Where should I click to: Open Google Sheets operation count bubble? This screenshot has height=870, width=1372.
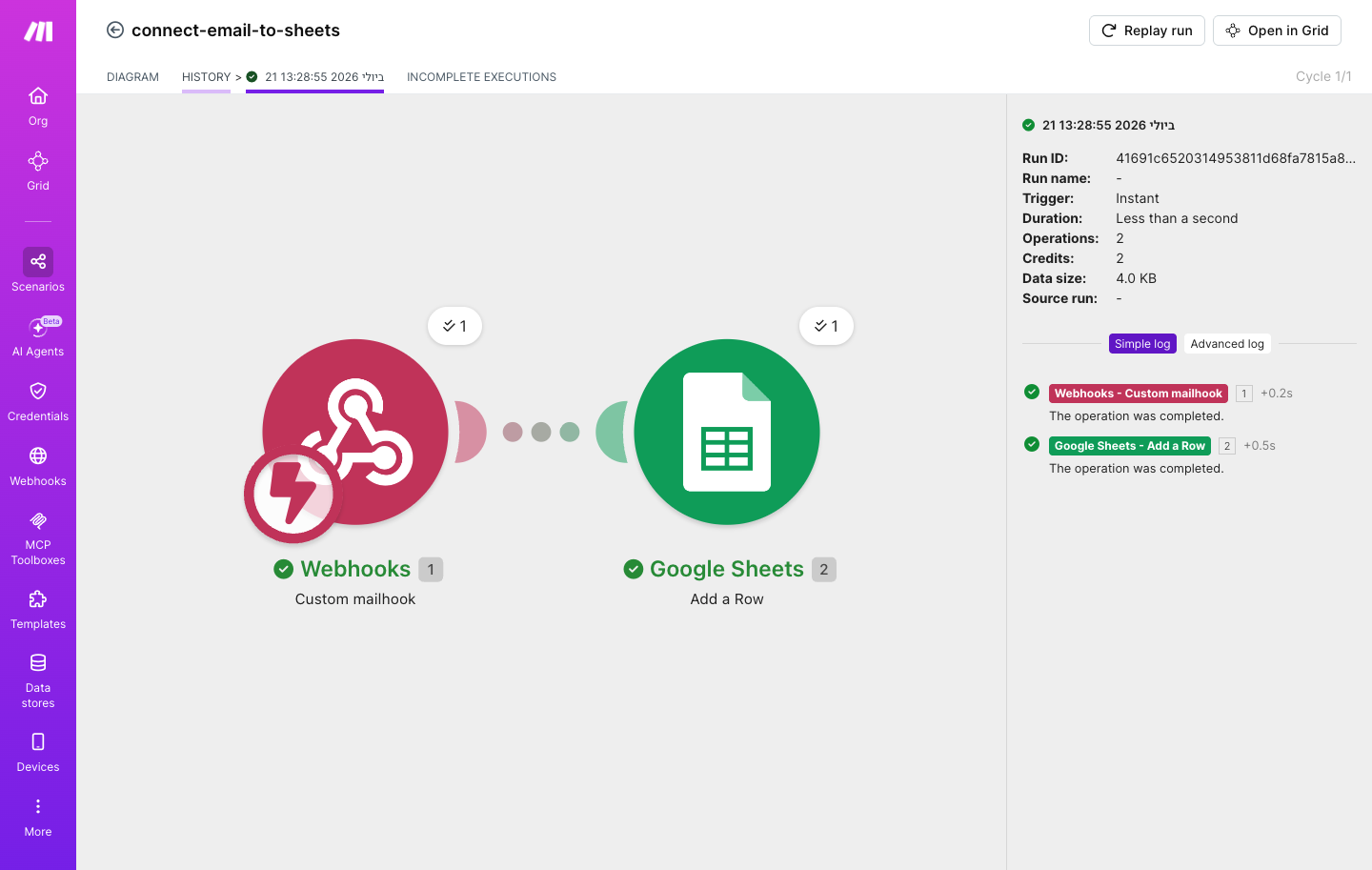click(x=826, y=326)
